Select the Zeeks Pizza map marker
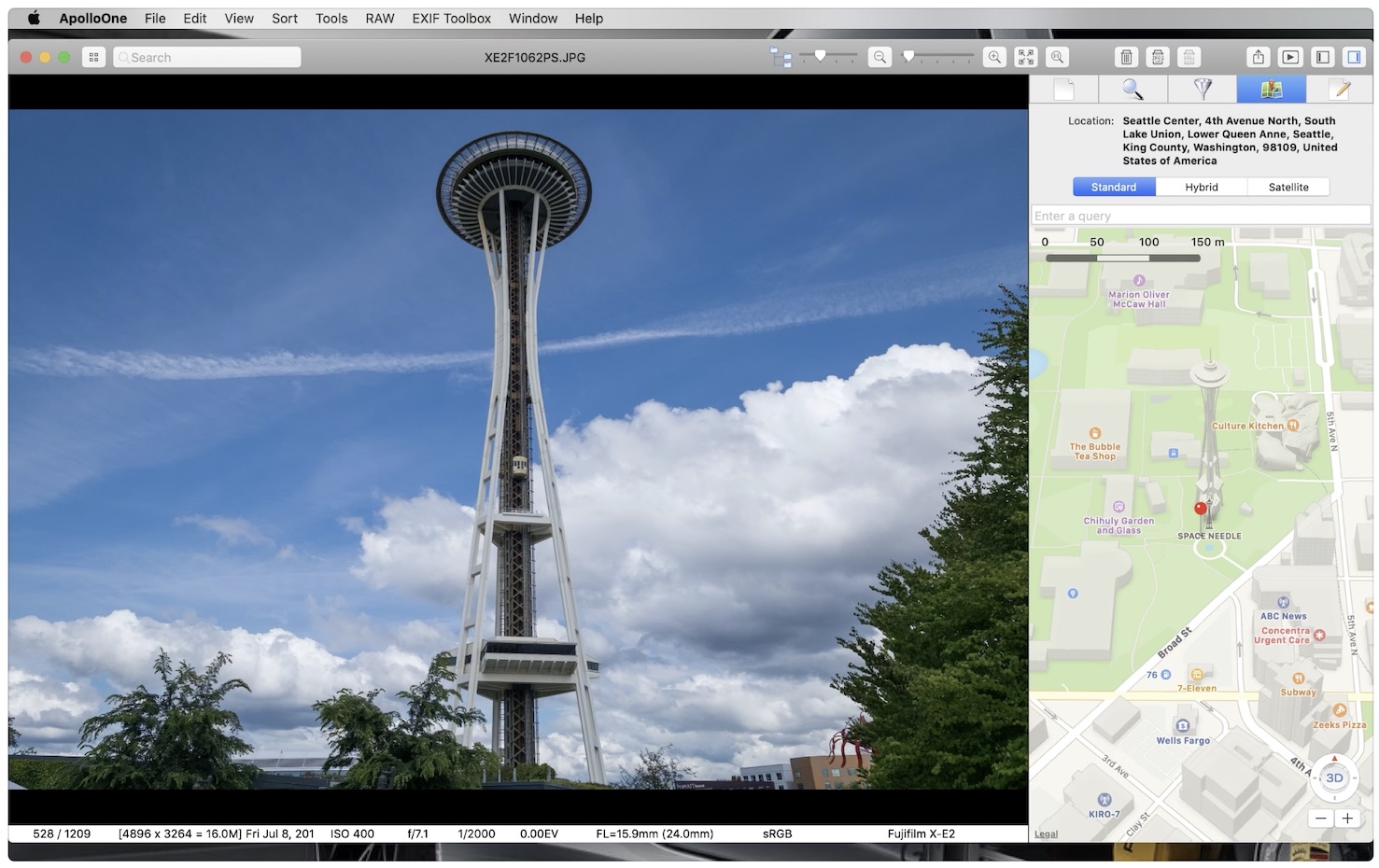Viewport: 1379px width, 868px height. pos(1340,710)
